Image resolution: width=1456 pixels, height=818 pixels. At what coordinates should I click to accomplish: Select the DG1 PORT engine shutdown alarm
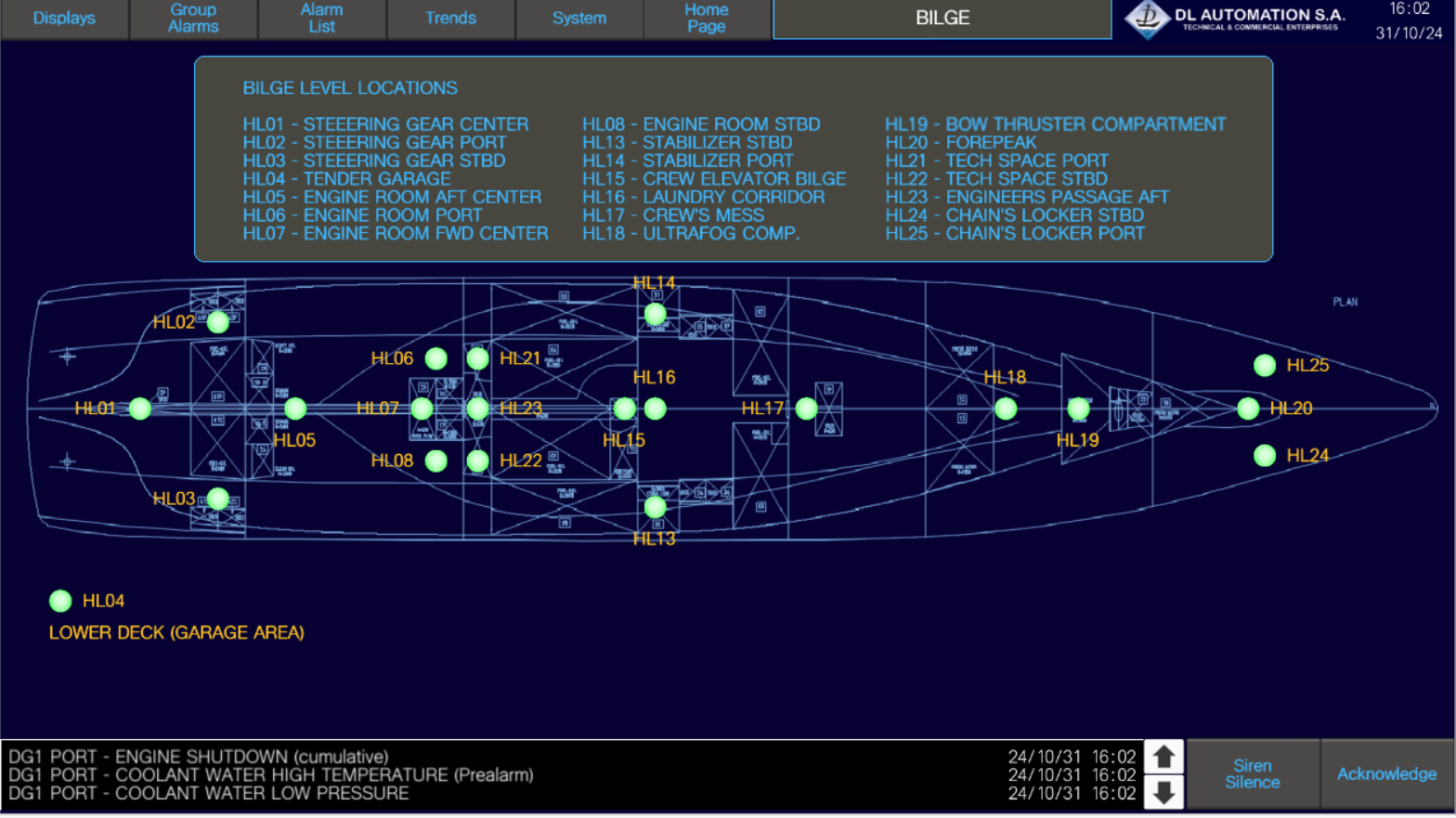(199, 757)
